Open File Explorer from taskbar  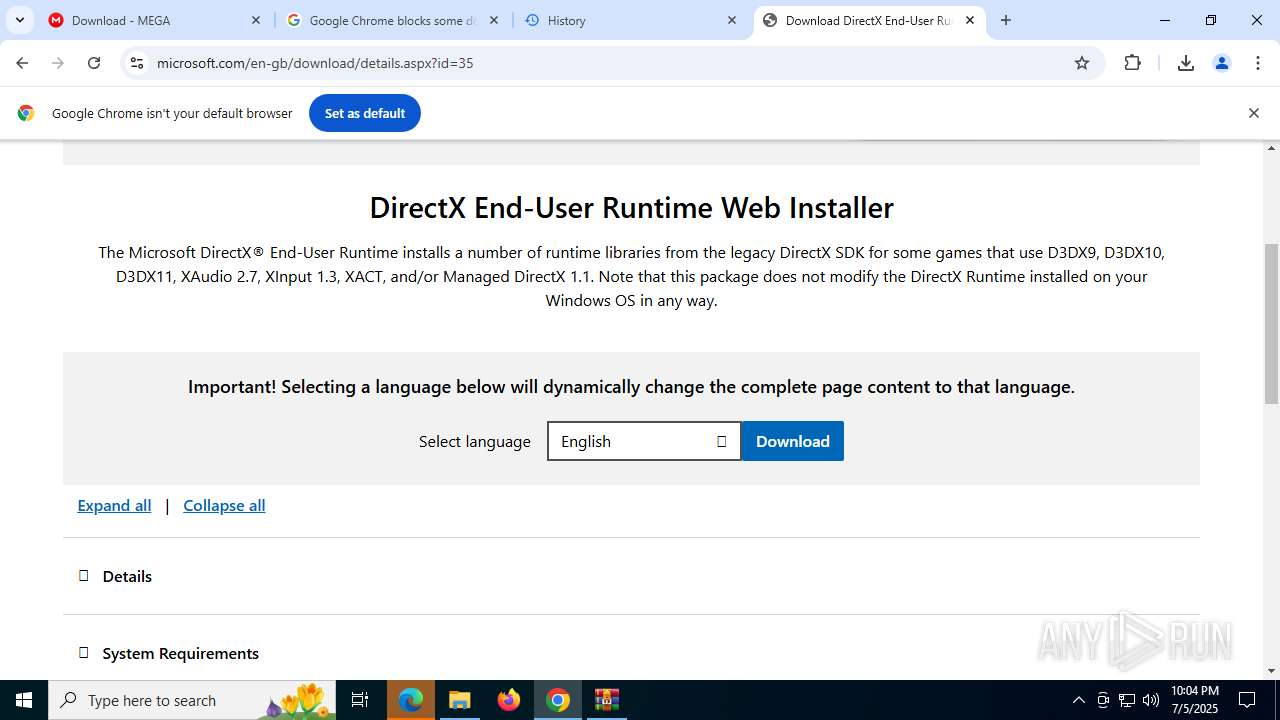[x=459, y=700]
